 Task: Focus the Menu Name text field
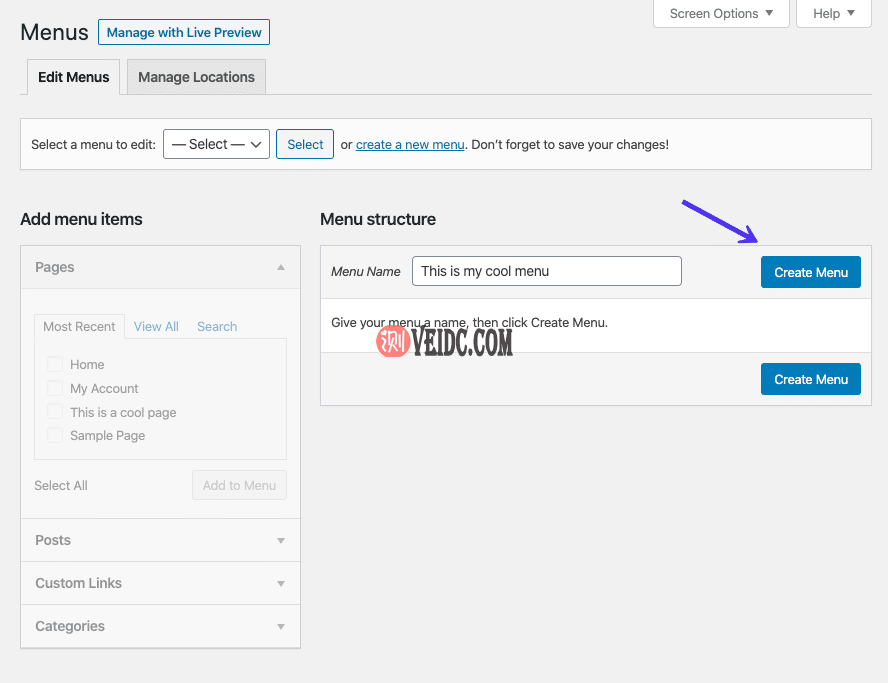click(x=546, y=271)
